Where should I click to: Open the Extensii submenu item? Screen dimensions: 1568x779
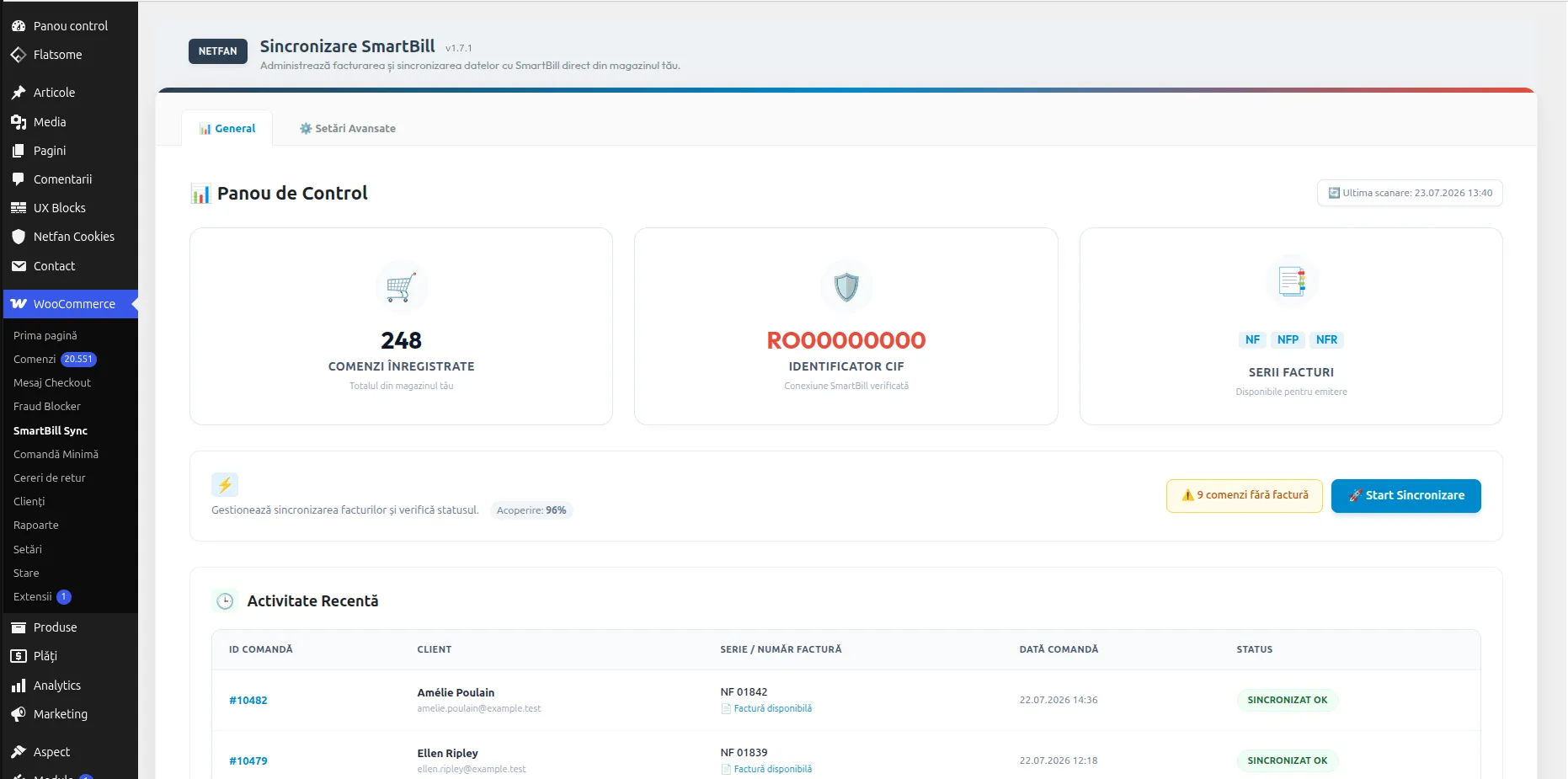click(33, 596)
